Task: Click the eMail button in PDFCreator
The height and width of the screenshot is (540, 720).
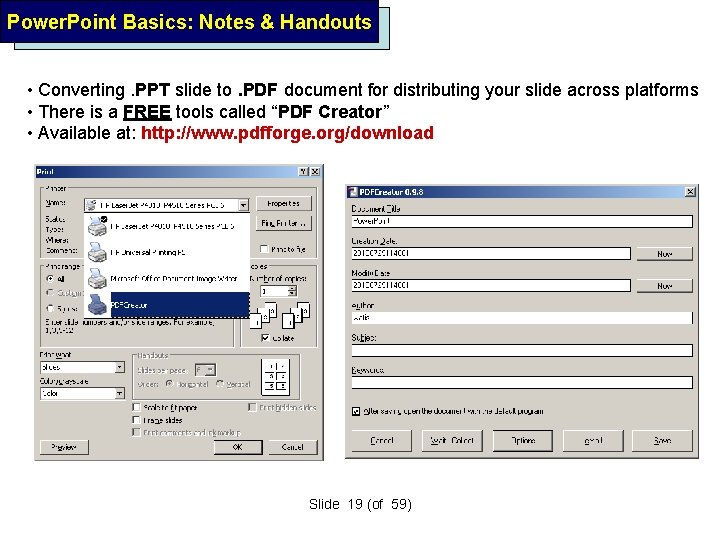Action: tap(593, 440)
